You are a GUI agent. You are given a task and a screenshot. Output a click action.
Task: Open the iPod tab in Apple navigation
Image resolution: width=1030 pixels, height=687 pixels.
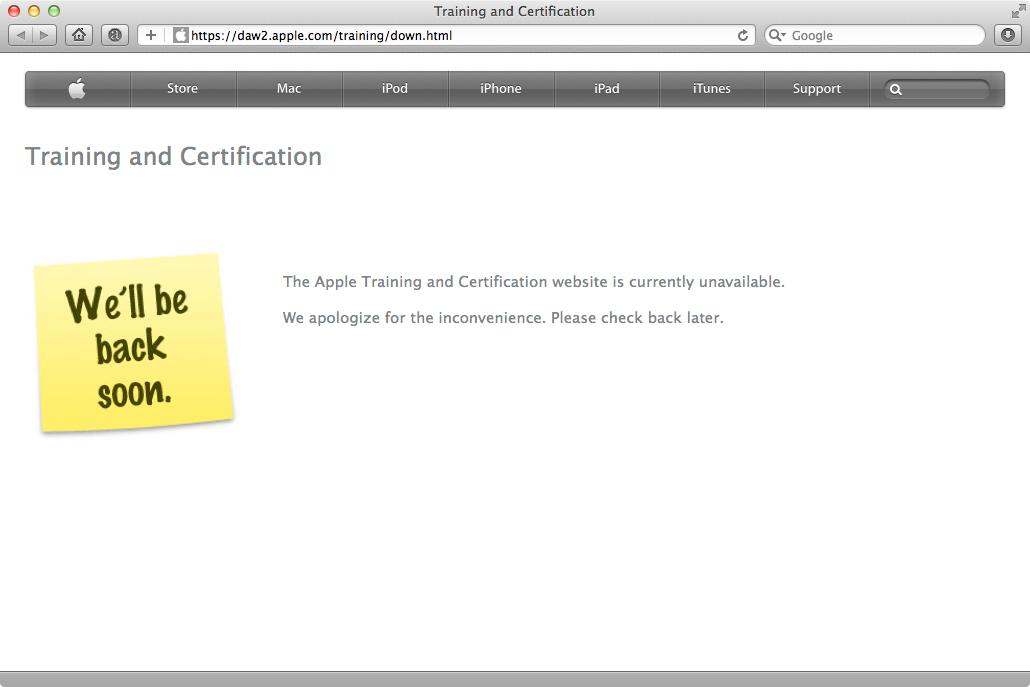tap(395, 89)
